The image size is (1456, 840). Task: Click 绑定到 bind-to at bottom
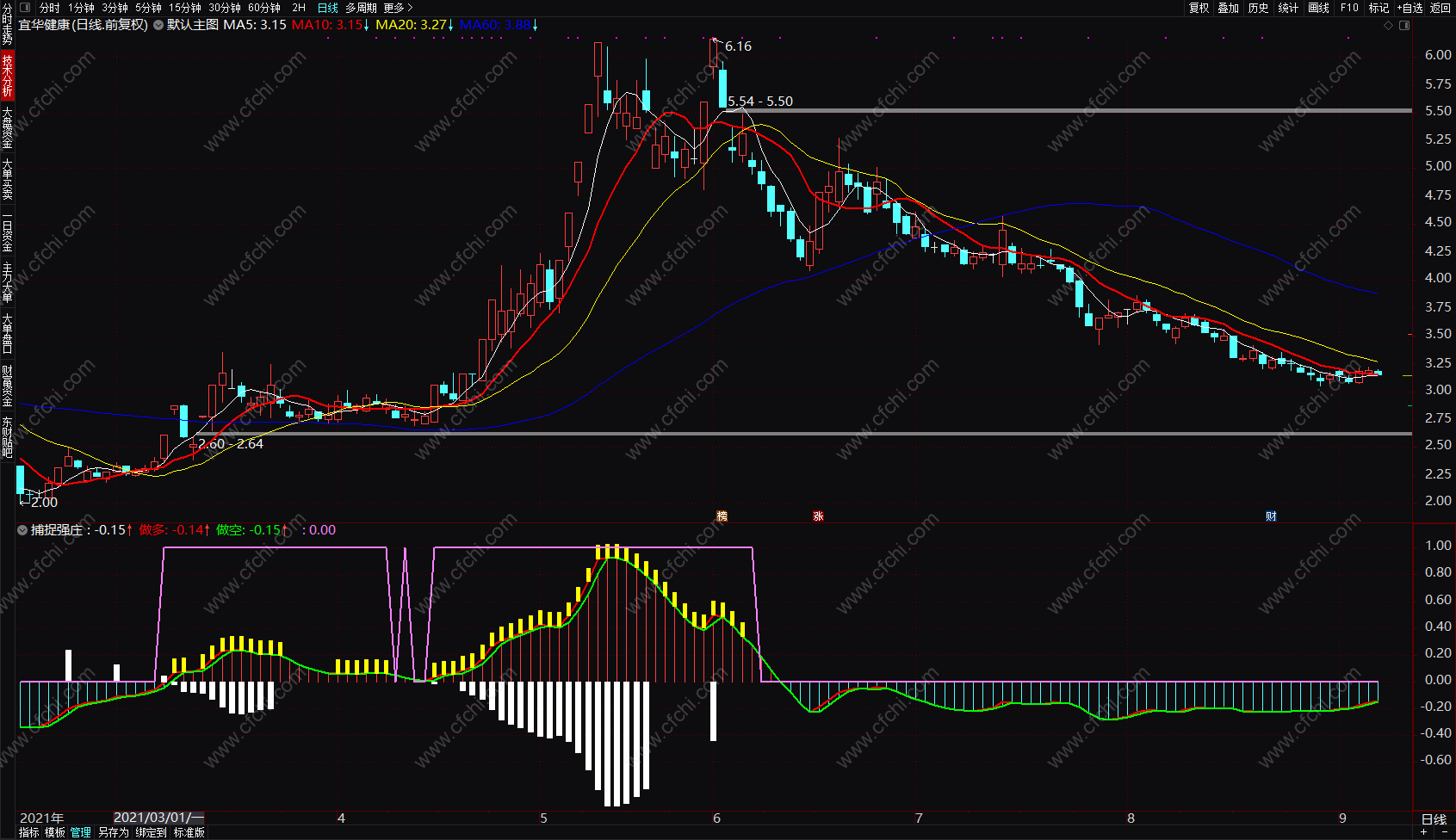(151, 832)
